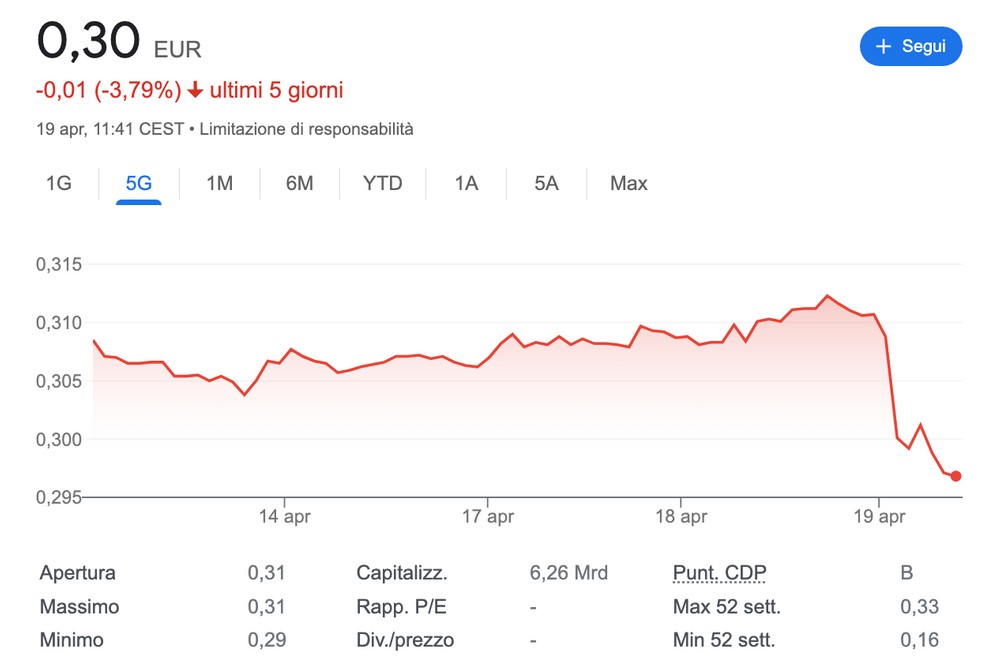Click the Punt. CDP underlined label
The image size is (1000, 671).
tap(719, 573)
